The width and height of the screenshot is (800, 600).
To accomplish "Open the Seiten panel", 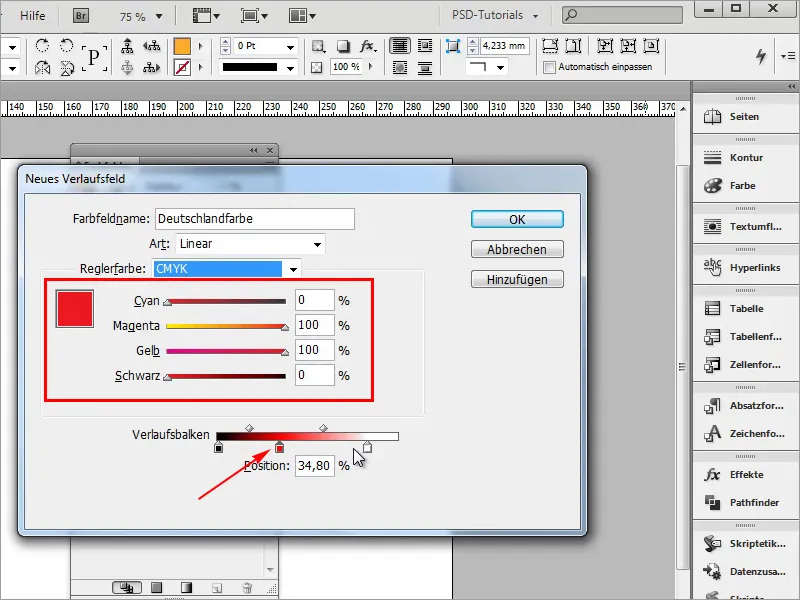I will click(x=745, y=116).
